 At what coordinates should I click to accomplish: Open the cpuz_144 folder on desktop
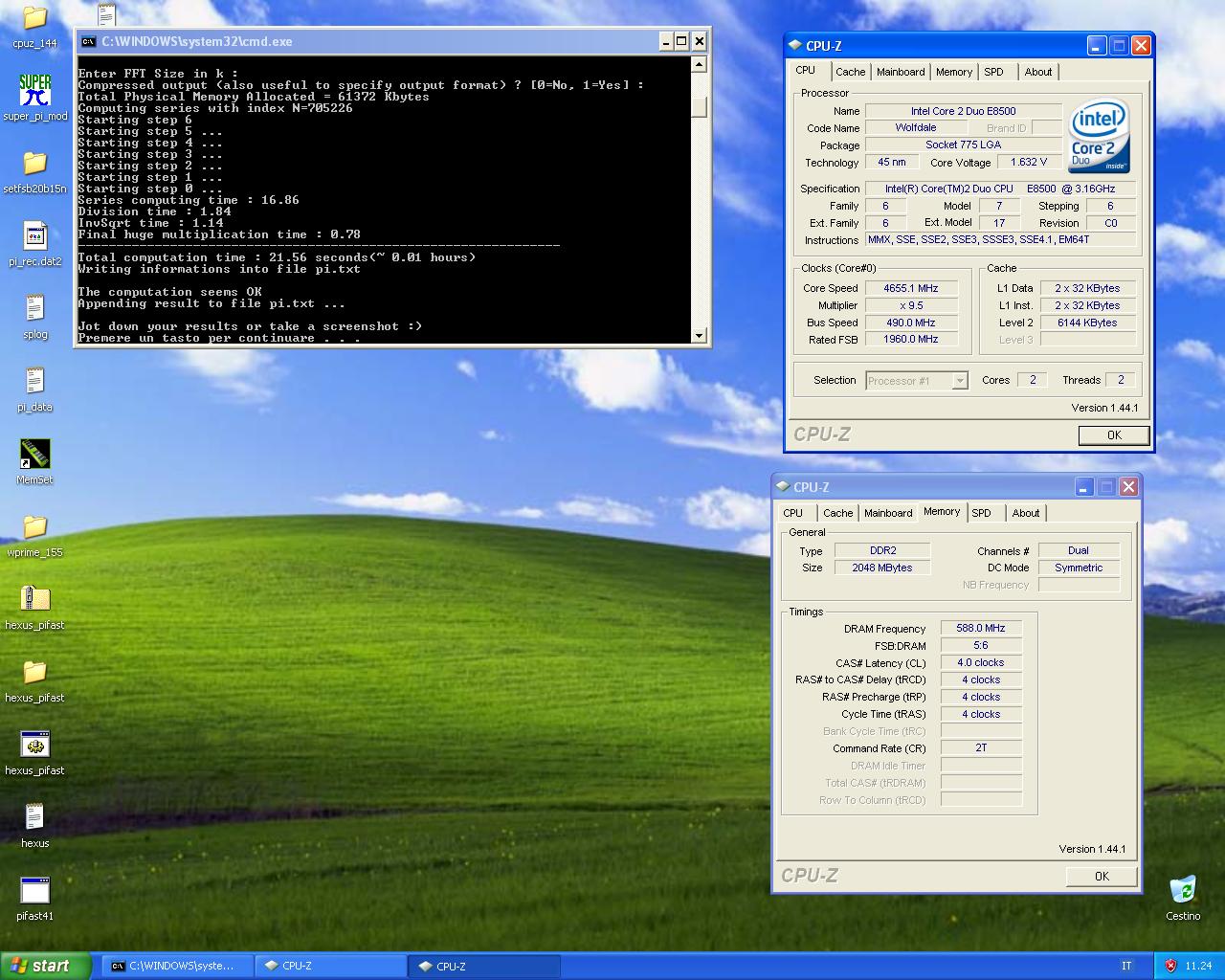[x=34, y=17]
